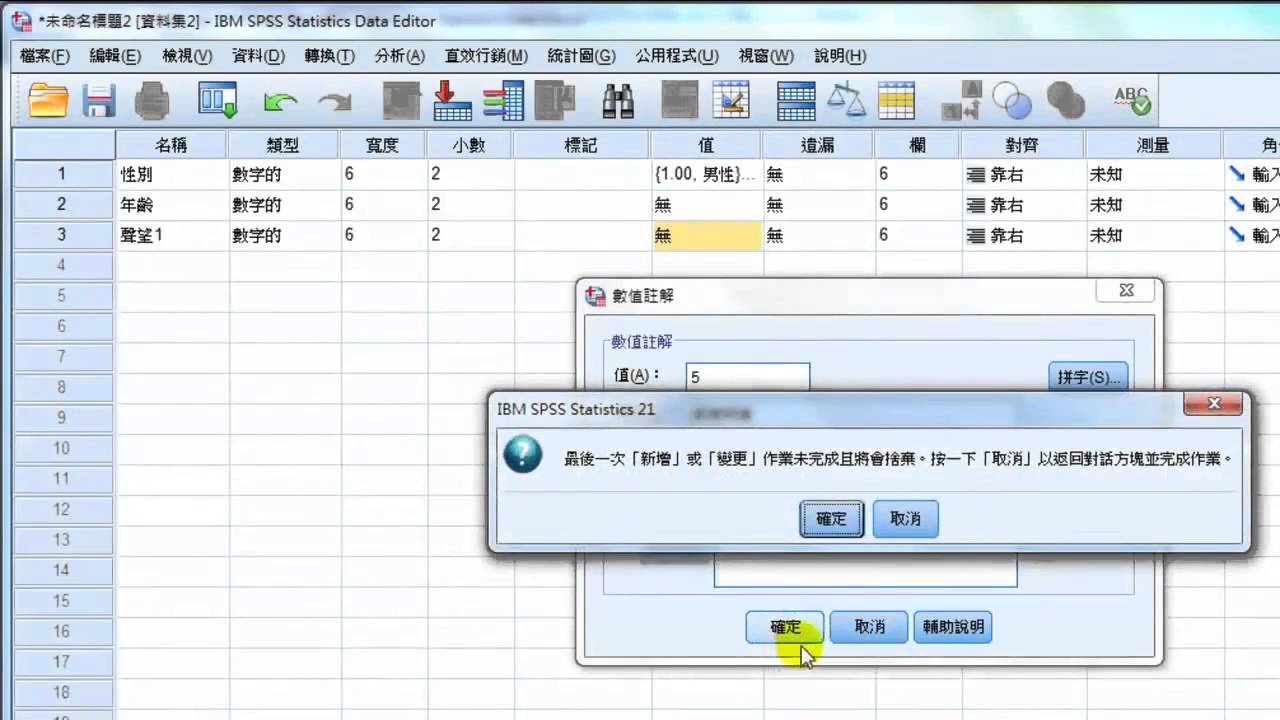
Task: Open the 統計圖(G) menu
Action: [x=582, y=56]
